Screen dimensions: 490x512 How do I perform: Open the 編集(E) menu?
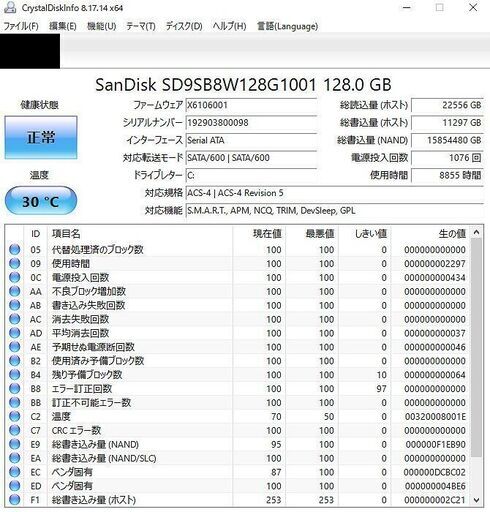[x=62, y=26]
